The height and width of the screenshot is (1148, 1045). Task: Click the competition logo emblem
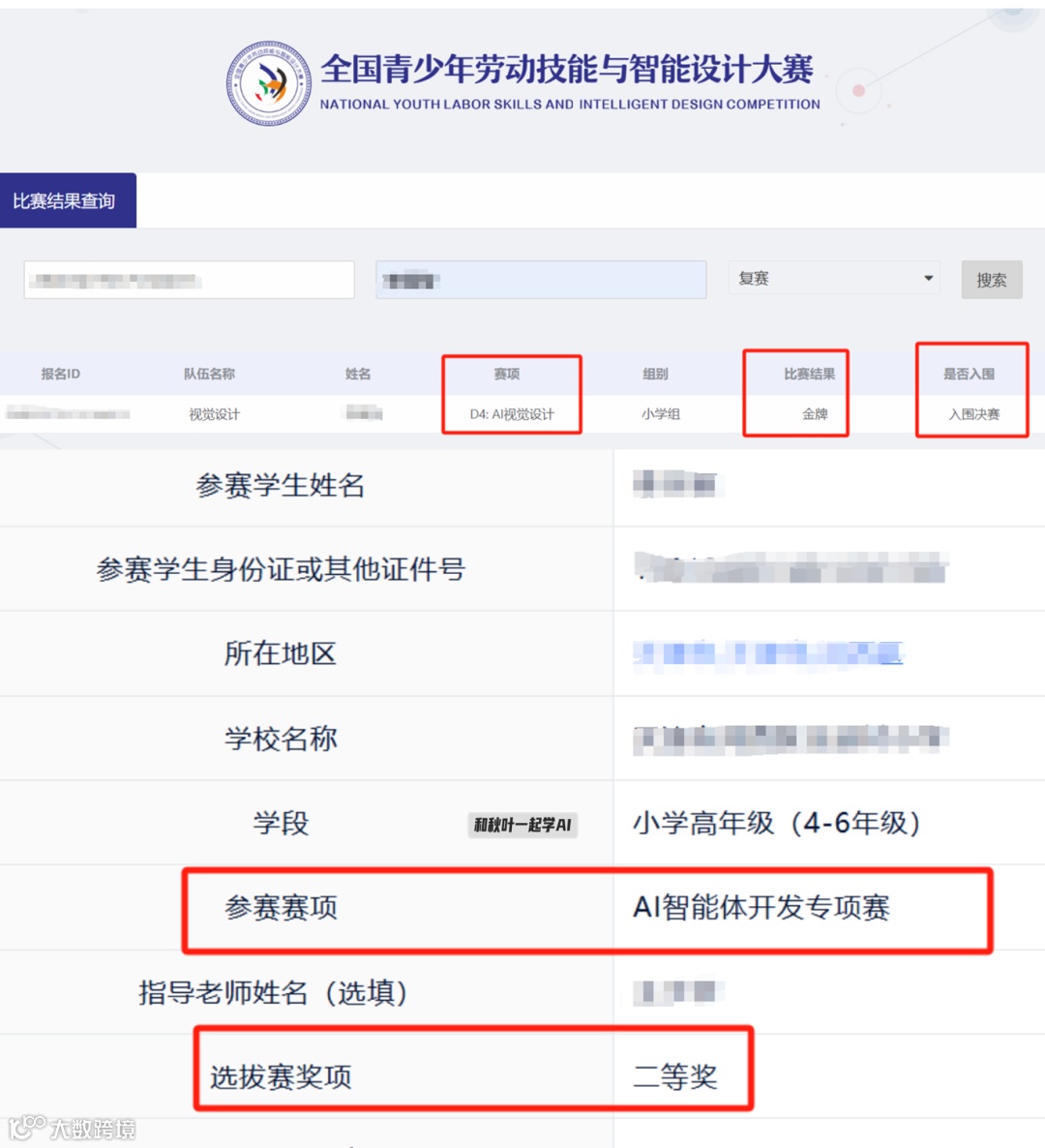[x=269, y=83]
